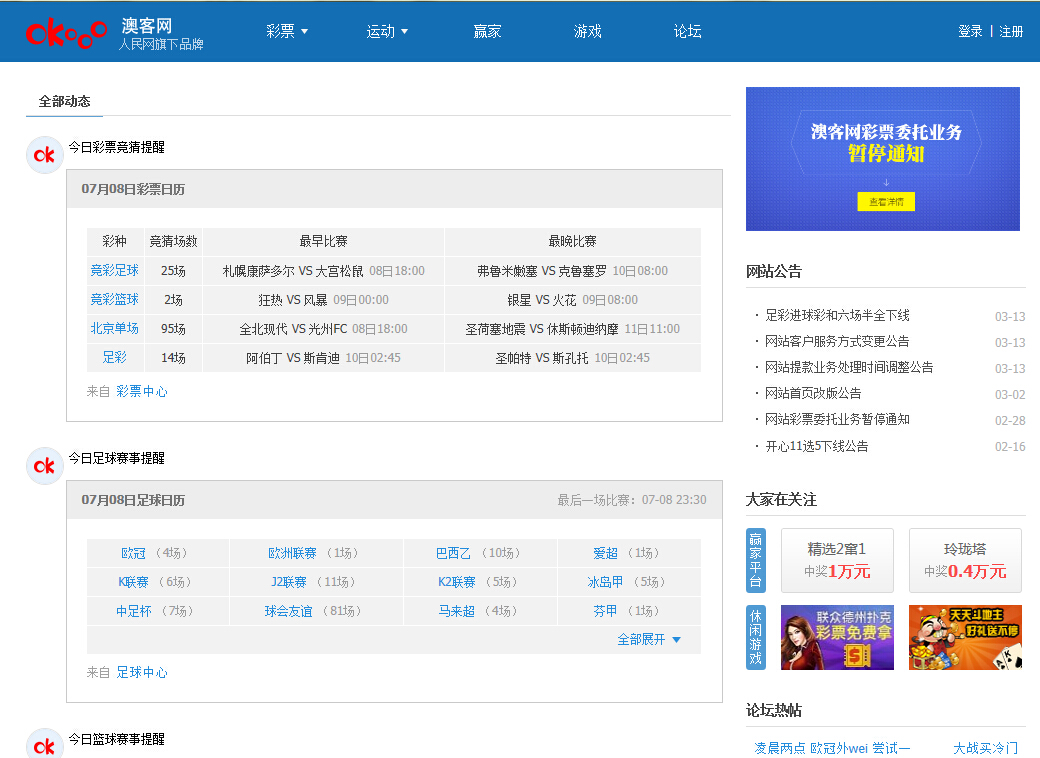
Task: Open notice 开心11选5下线公告
Action: pyautogui.click(x=816, y=446)
